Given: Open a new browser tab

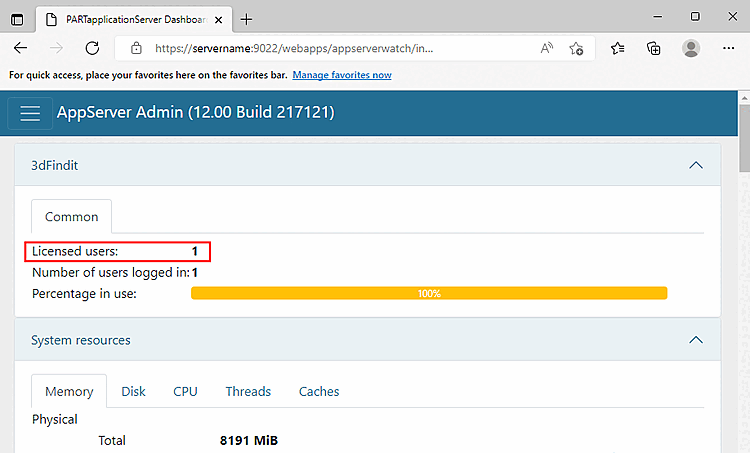Looking at the screenshot, I should click(x=246, y=20).
